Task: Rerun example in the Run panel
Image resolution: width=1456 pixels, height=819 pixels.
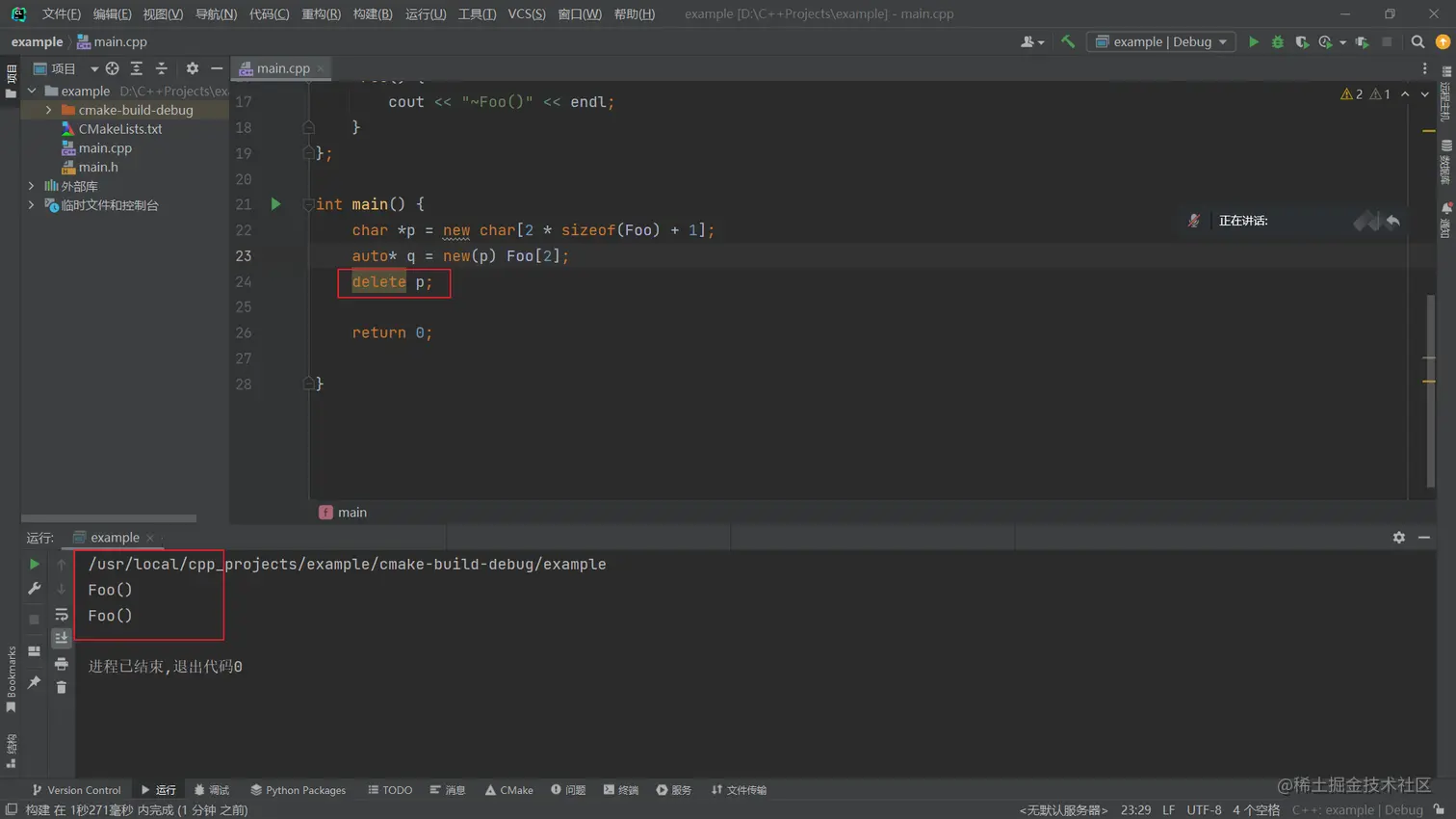Action: [x=35, y=564]
